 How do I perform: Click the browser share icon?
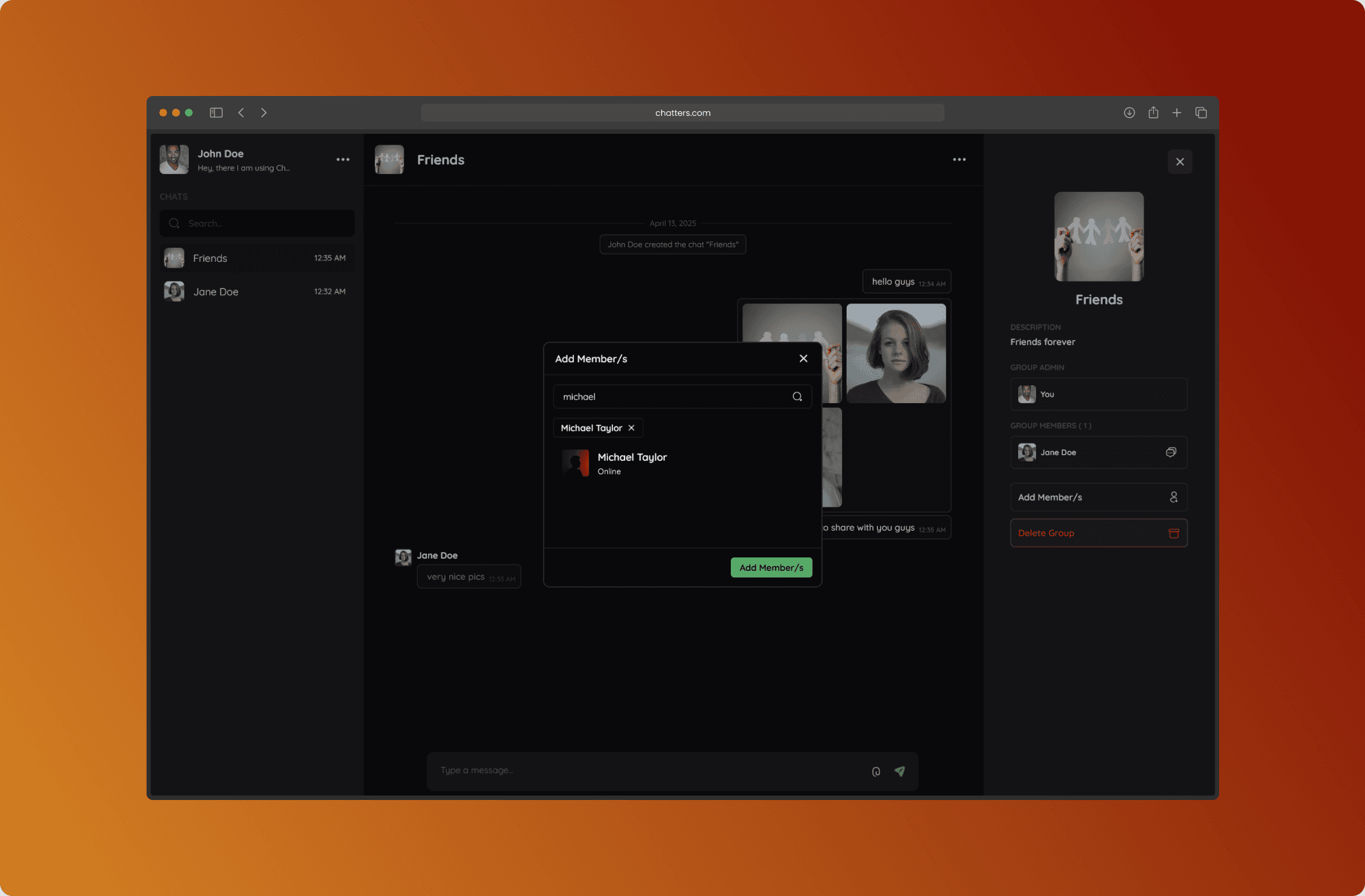[x=1153, y=113]
